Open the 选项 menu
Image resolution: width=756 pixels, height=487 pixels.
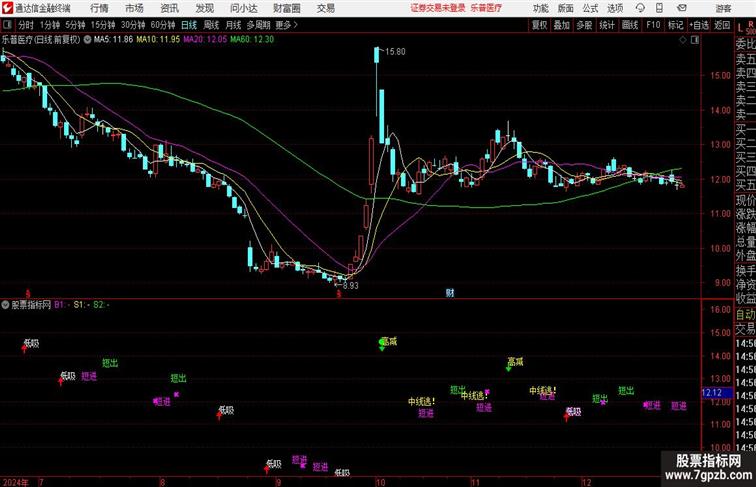(x=615, y=8)
